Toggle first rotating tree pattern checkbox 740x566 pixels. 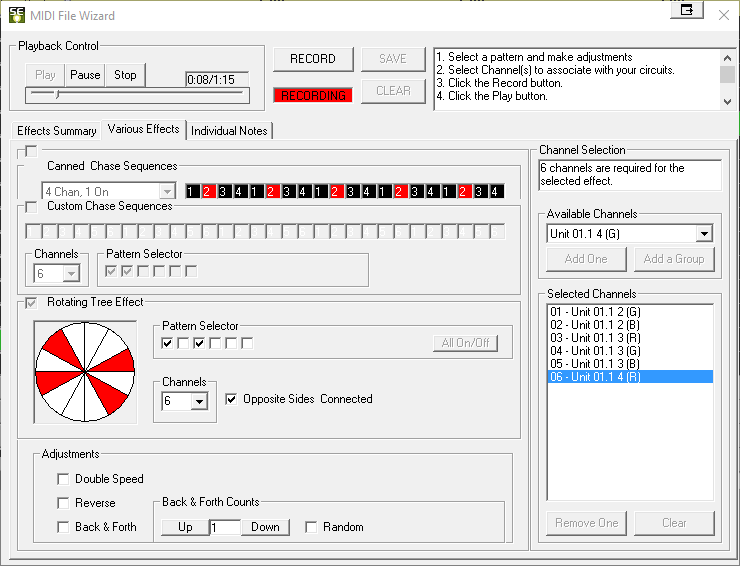[x=167, y=343]
